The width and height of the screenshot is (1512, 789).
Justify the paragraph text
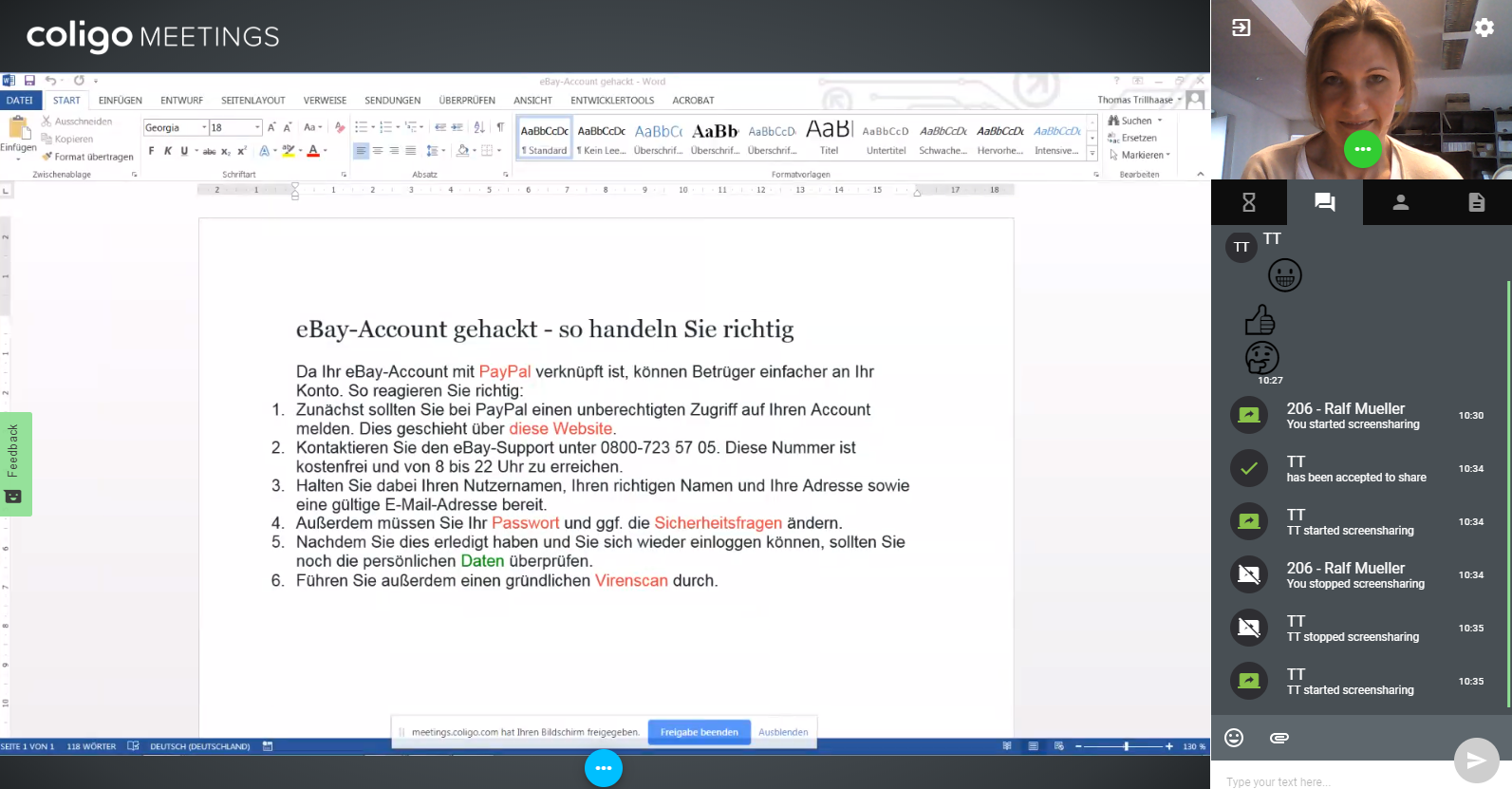tap(411, 151)
